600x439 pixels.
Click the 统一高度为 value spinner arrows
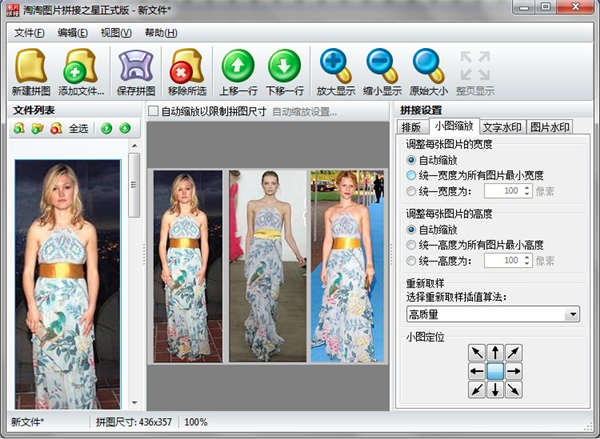[x=527, y=260]
